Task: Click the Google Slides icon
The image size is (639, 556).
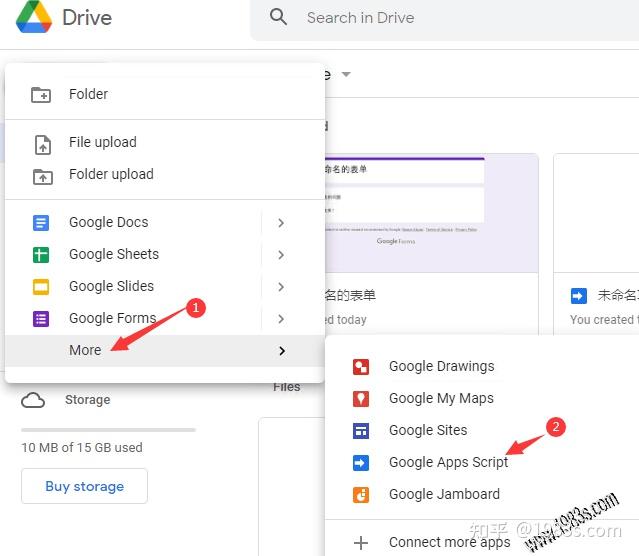Action: click(41, 287)
